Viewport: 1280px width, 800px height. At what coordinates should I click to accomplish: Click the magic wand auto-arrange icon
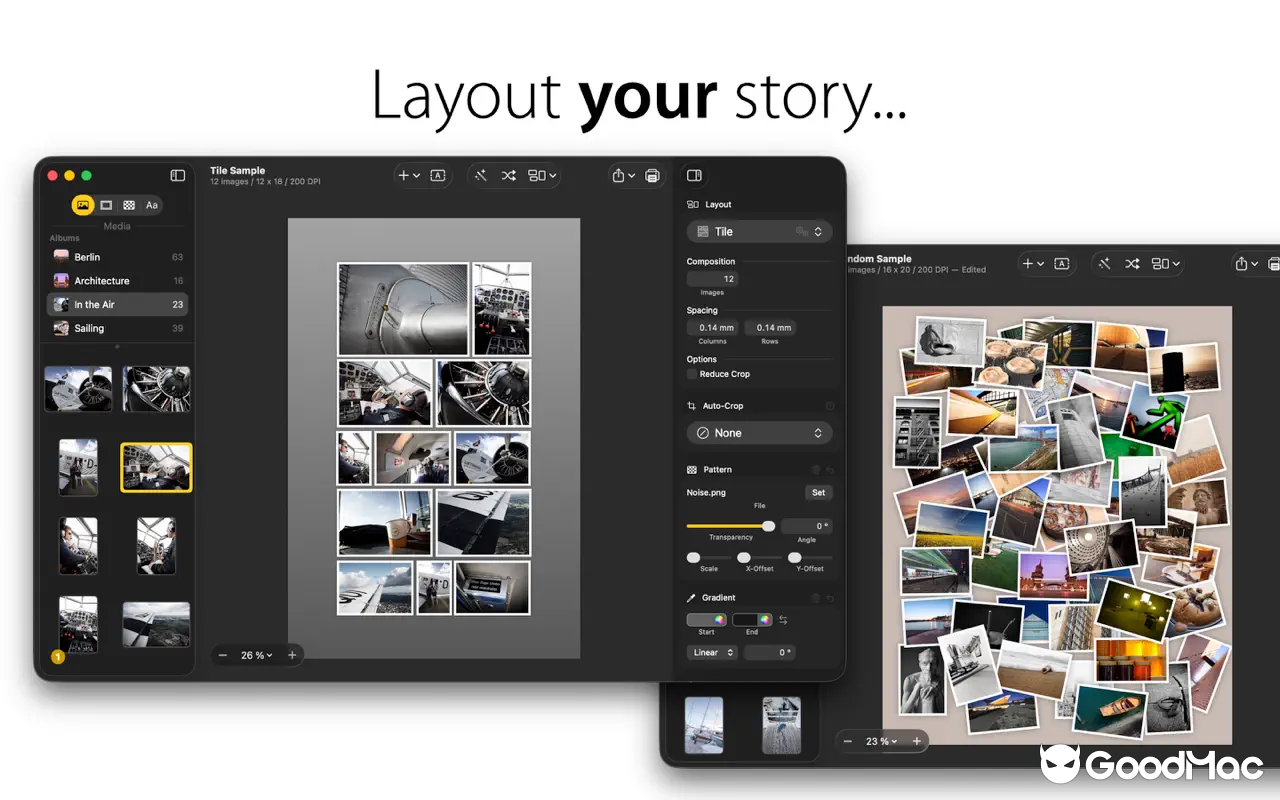click(x=480, y=175)
